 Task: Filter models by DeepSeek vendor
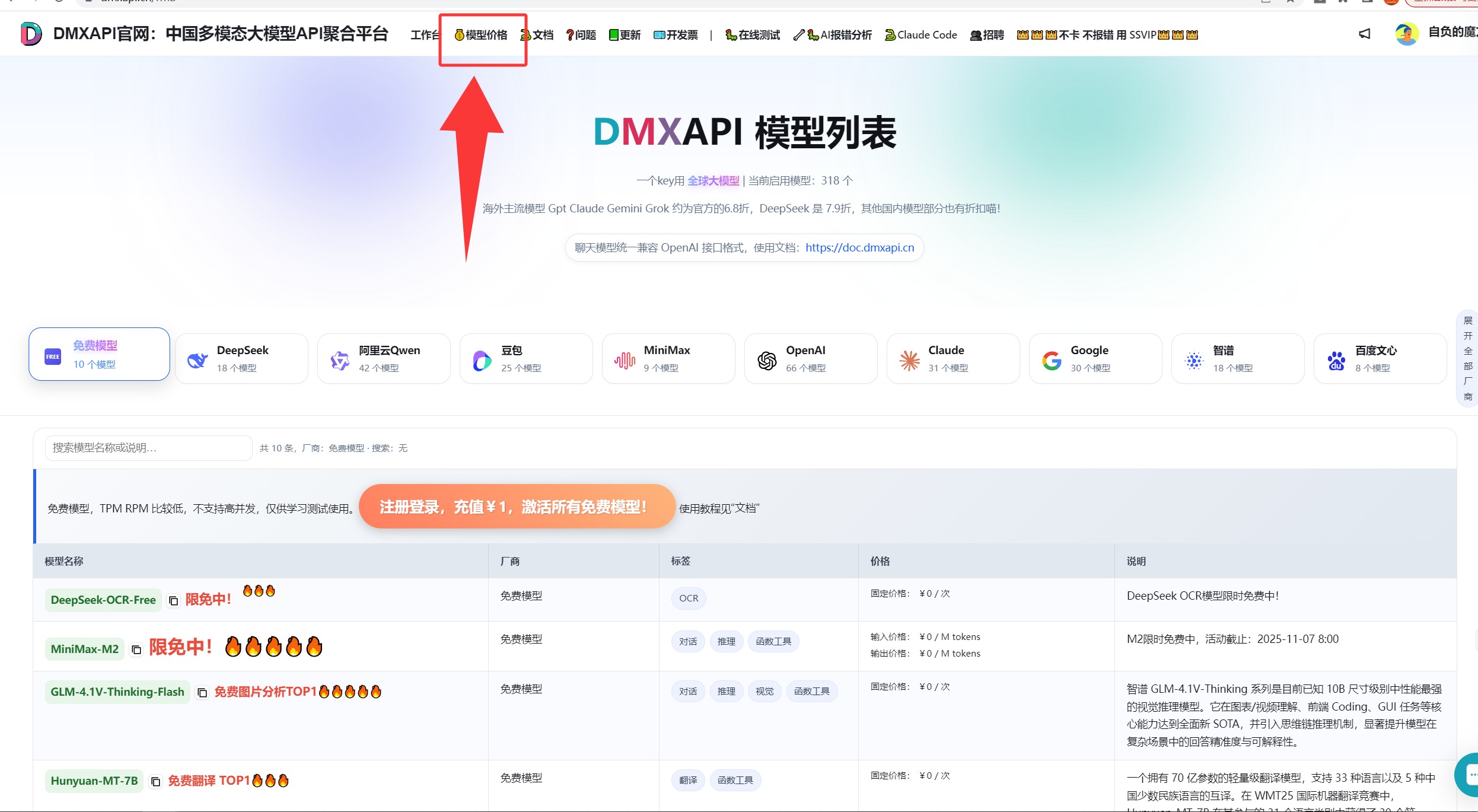241,359
